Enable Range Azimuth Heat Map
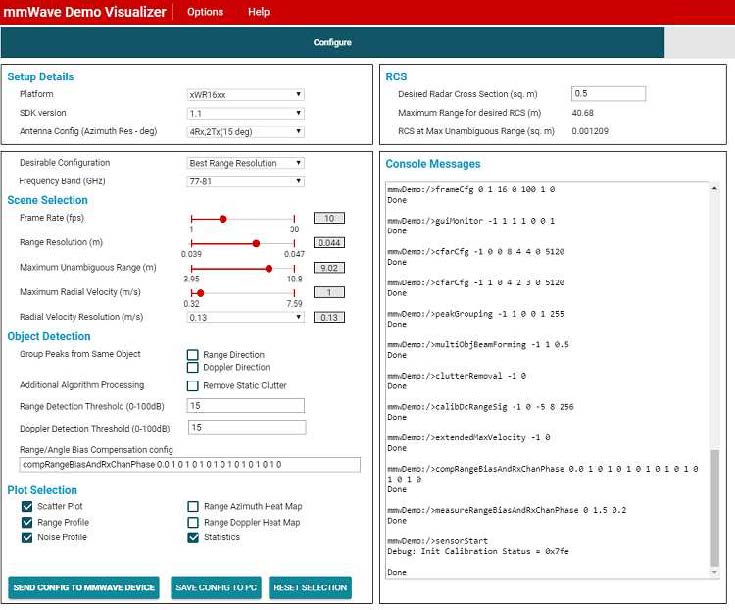Viewport: 735px width, 610px height. [x=193, y=506]
